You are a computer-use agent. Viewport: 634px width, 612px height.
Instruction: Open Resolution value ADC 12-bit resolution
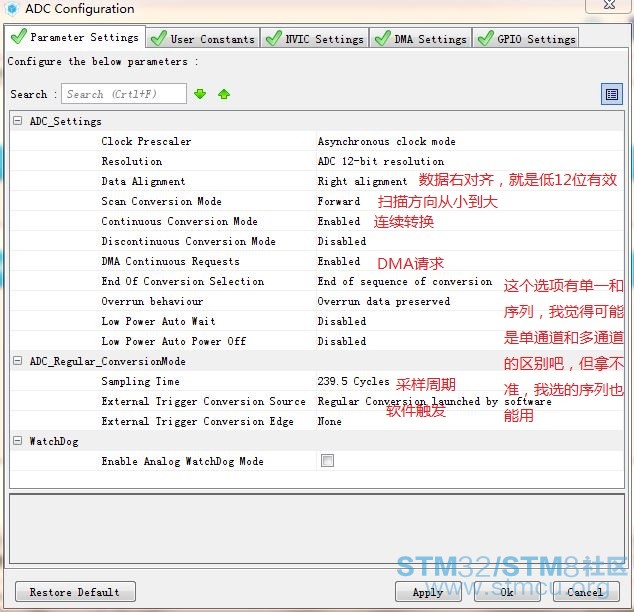click(381, 161)
